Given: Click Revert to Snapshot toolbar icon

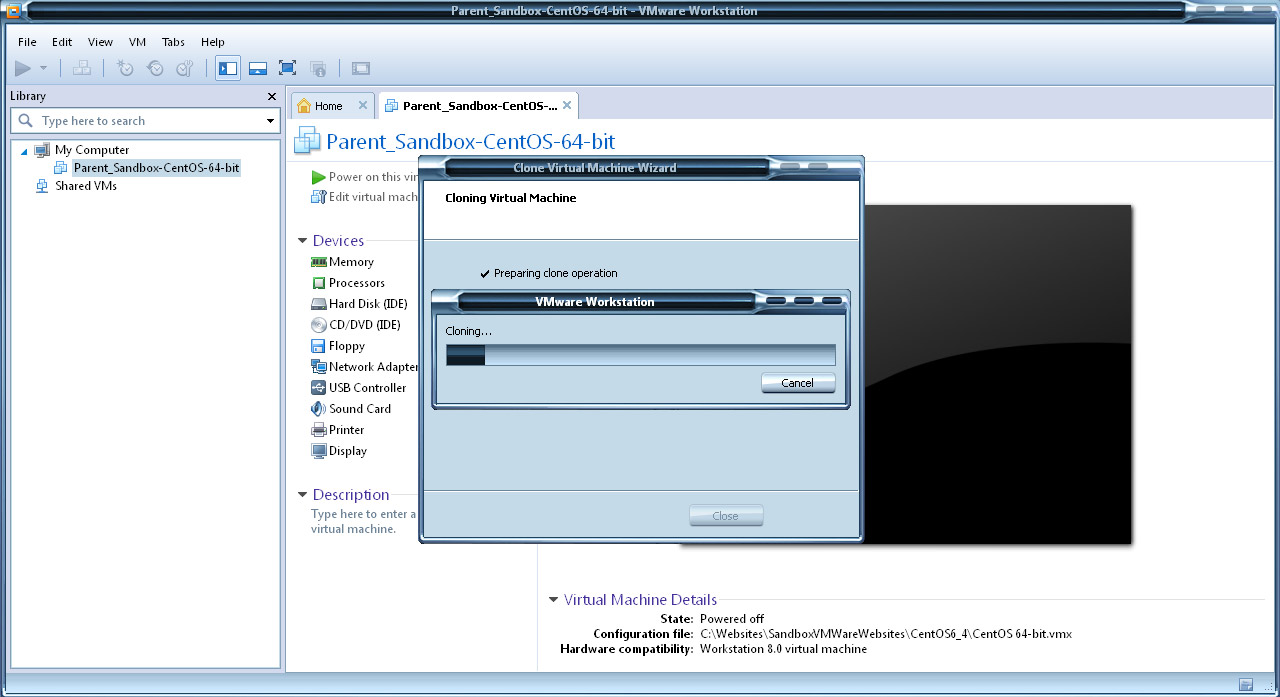Looking at the screenshot, I should (155, 68).
